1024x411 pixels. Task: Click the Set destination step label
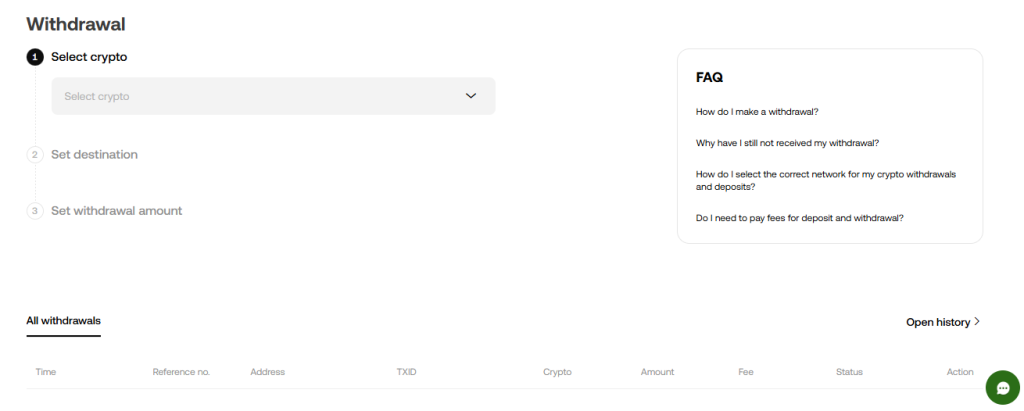(x=94, y=155)
